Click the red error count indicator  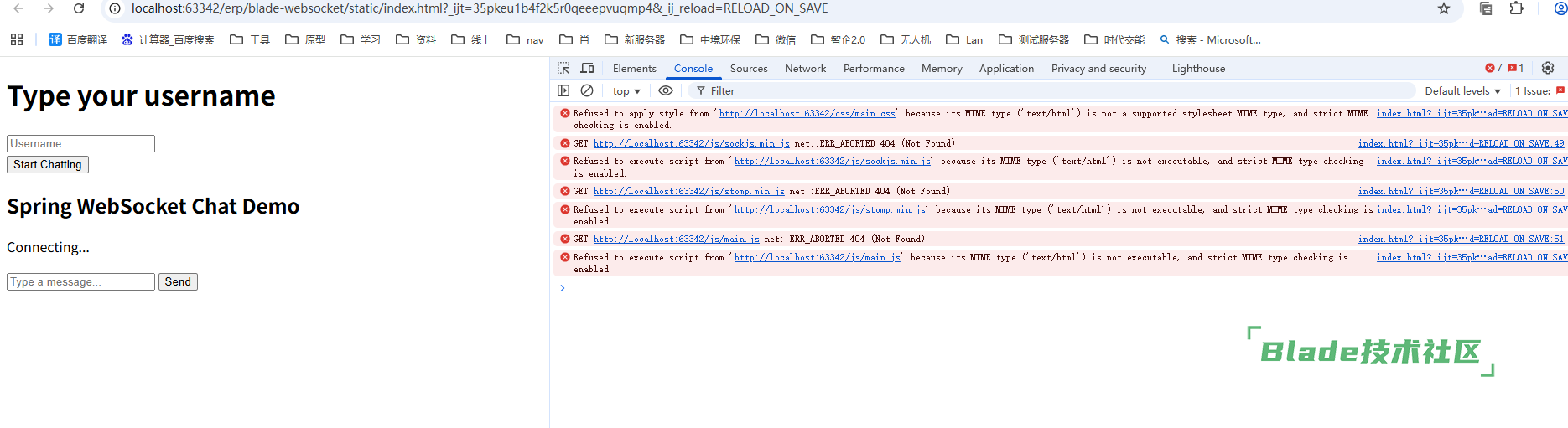1493,68
